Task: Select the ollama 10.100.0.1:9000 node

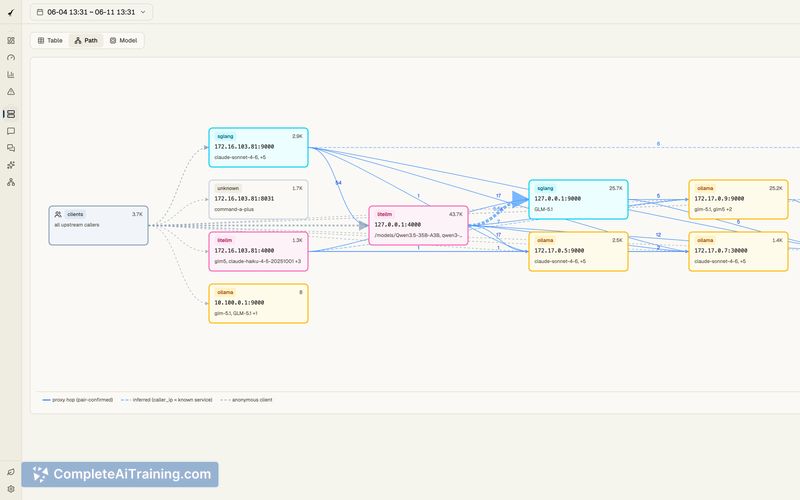Action: tap(258, 304)
